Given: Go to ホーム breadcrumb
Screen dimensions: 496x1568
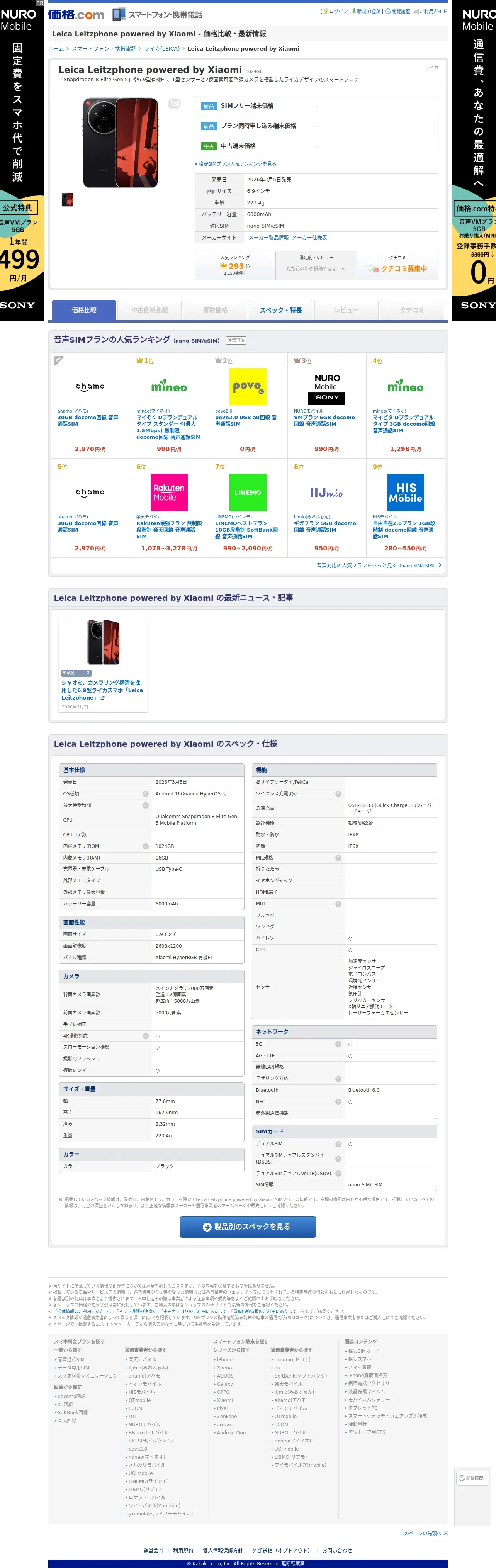Looking at the screenshot, I should click(x=56, y=49).
